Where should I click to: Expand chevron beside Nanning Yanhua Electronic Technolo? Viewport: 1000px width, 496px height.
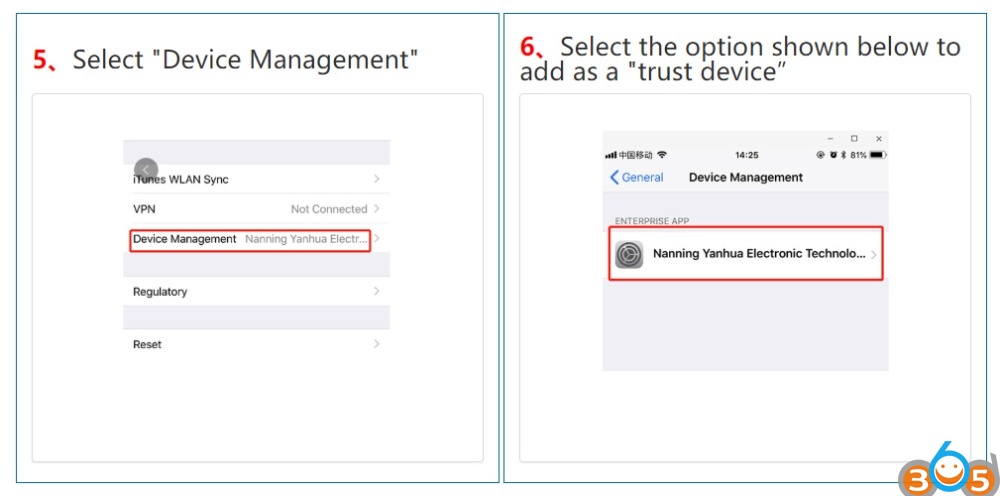[874, 255]
